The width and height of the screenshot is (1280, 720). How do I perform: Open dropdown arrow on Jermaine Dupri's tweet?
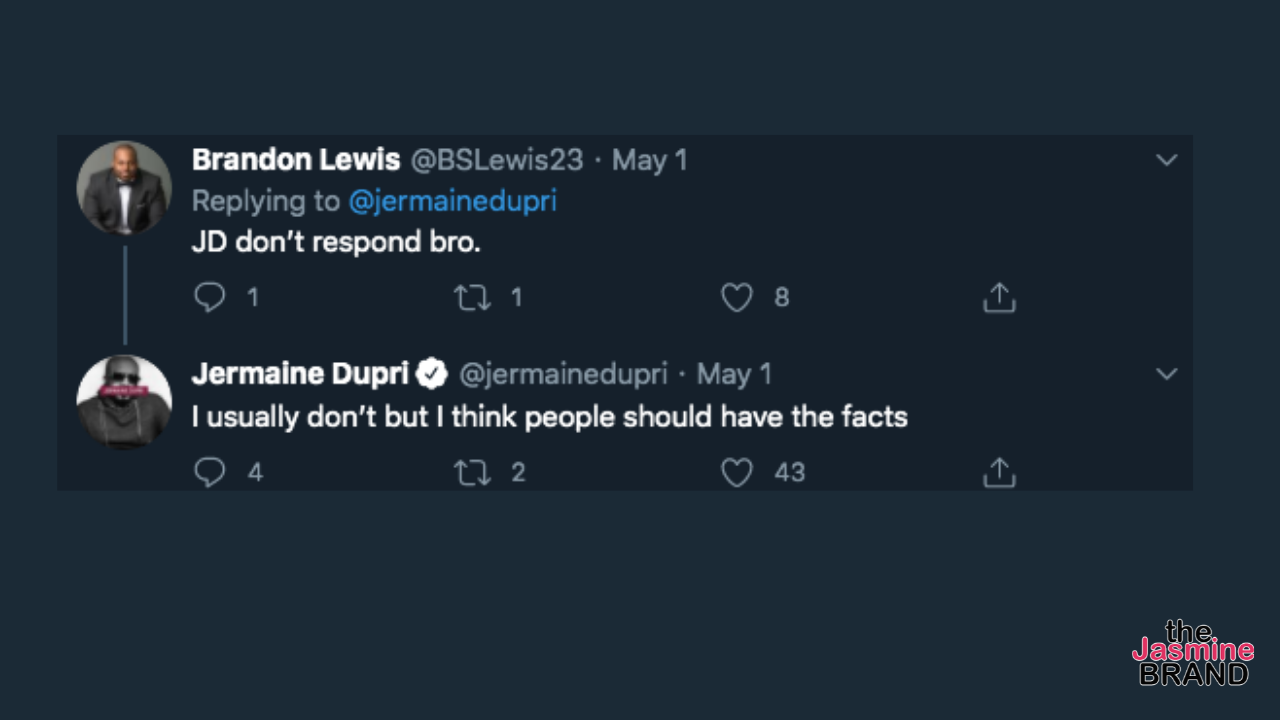1166,374
